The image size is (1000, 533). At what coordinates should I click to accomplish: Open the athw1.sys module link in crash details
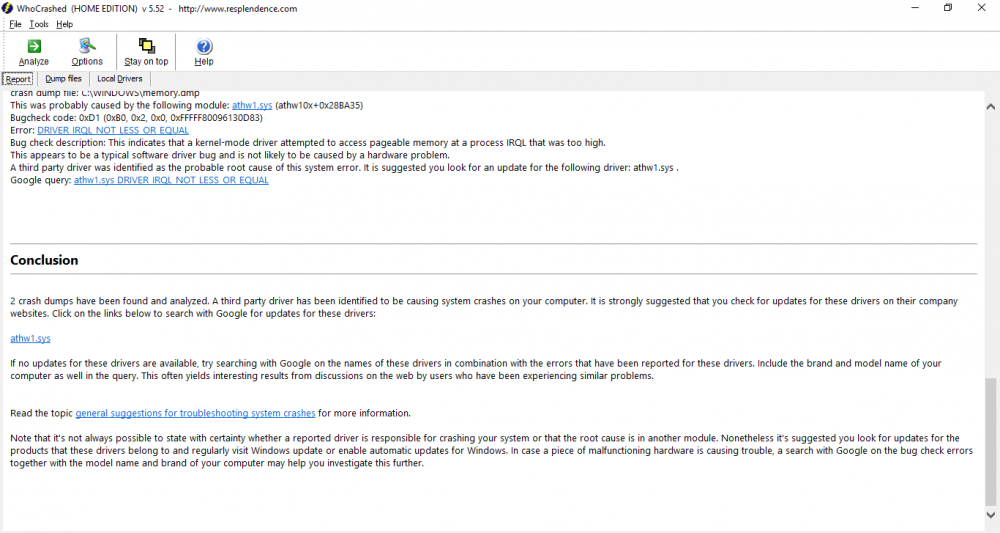[251, 105]
